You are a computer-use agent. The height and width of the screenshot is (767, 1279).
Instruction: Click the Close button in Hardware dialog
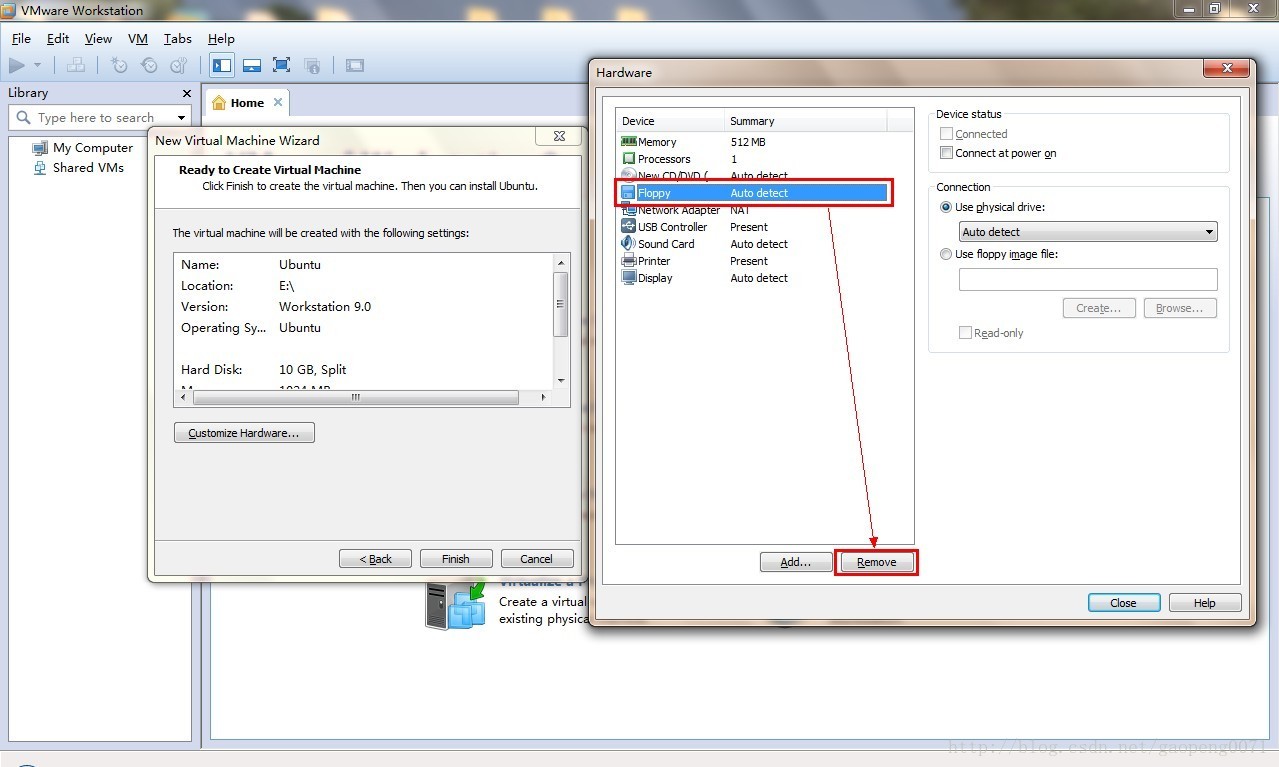pos(1124,603)
